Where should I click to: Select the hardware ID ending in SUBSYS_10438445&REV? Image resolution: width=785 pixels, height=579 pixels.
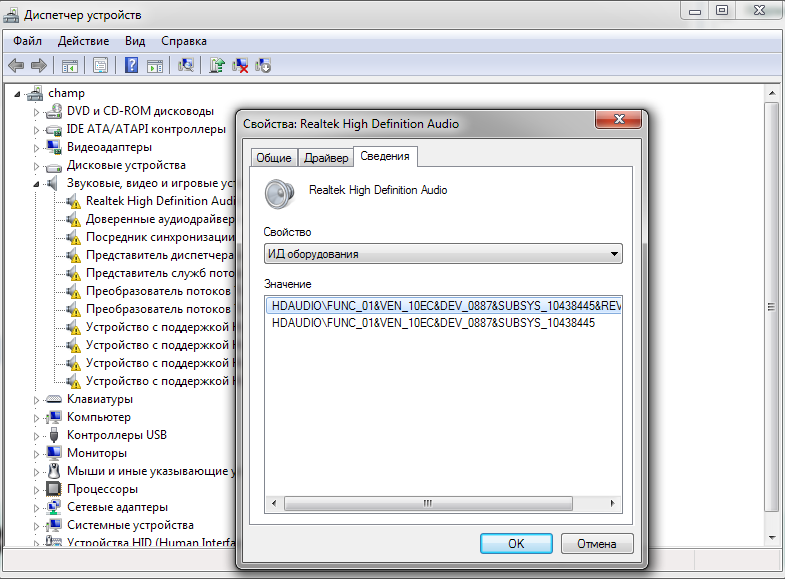click(x=444, y=305)
